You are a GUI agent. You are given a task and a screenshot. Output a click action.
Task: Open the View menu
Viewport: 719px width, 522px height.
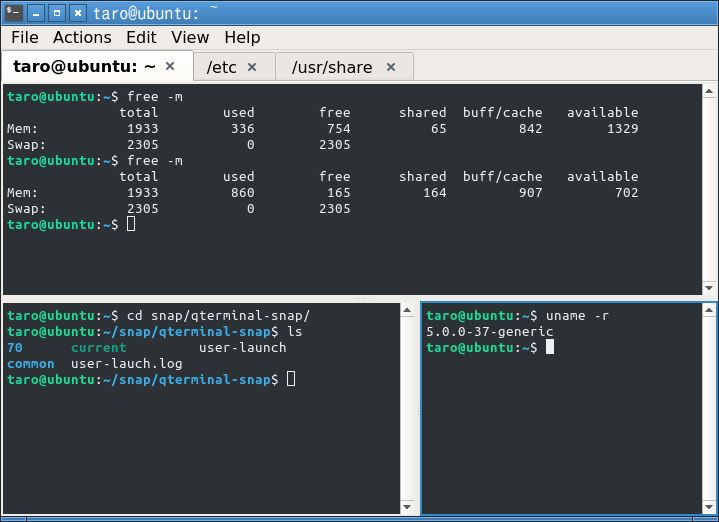190,37
